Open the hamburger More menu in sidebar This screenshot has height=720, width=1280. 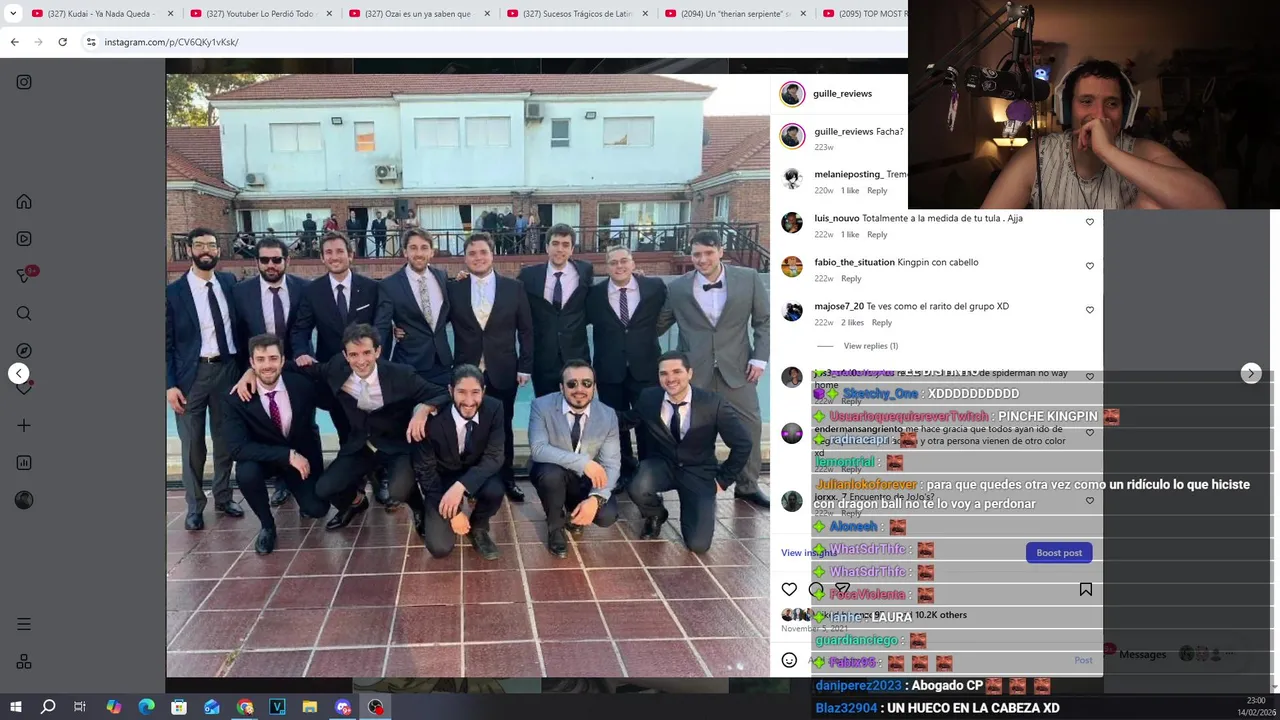(24, 624)
